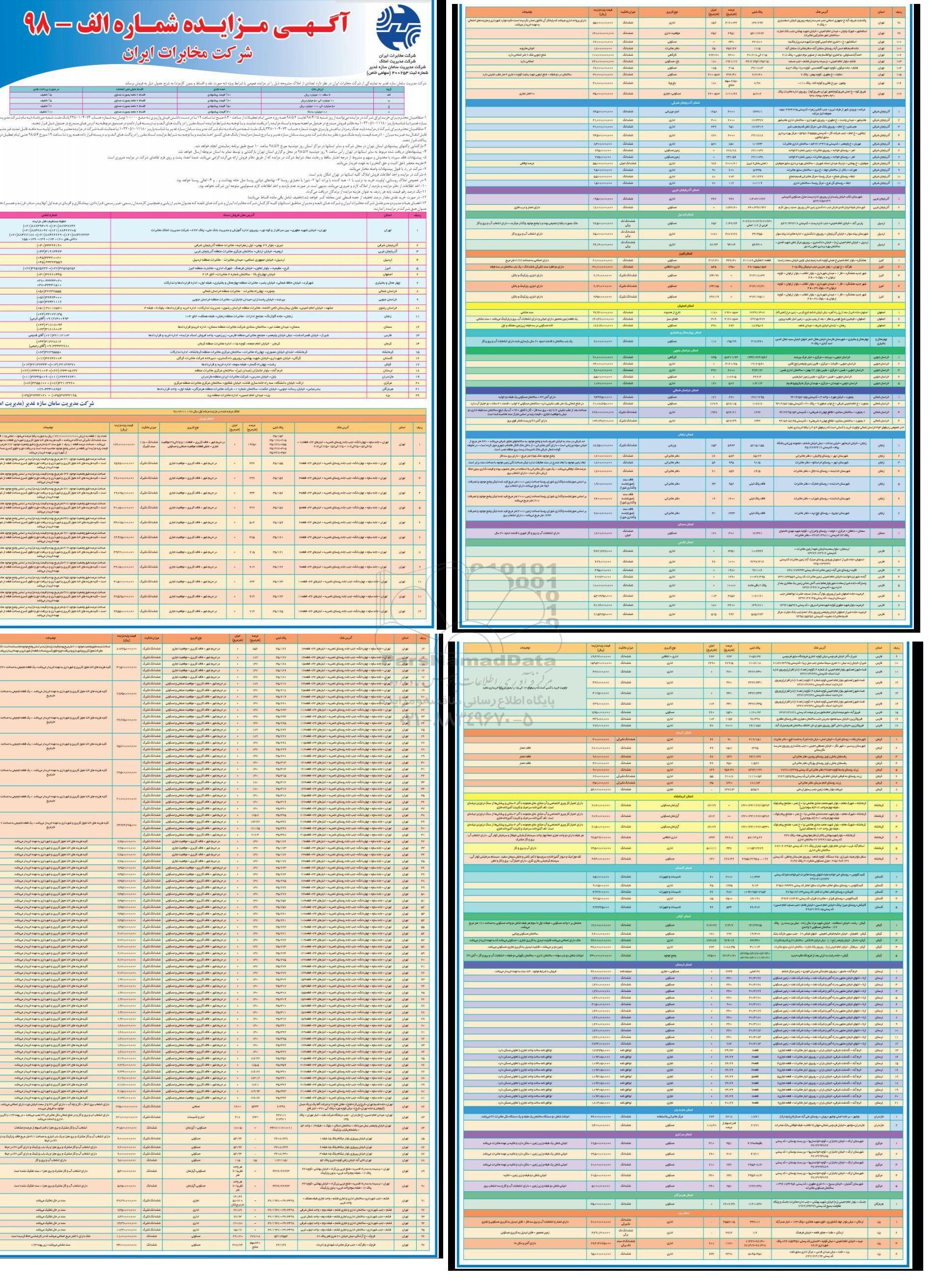Click the "استان کرمانشاه" section band
Screen dimensions: 937x1288
pos(684,797)
